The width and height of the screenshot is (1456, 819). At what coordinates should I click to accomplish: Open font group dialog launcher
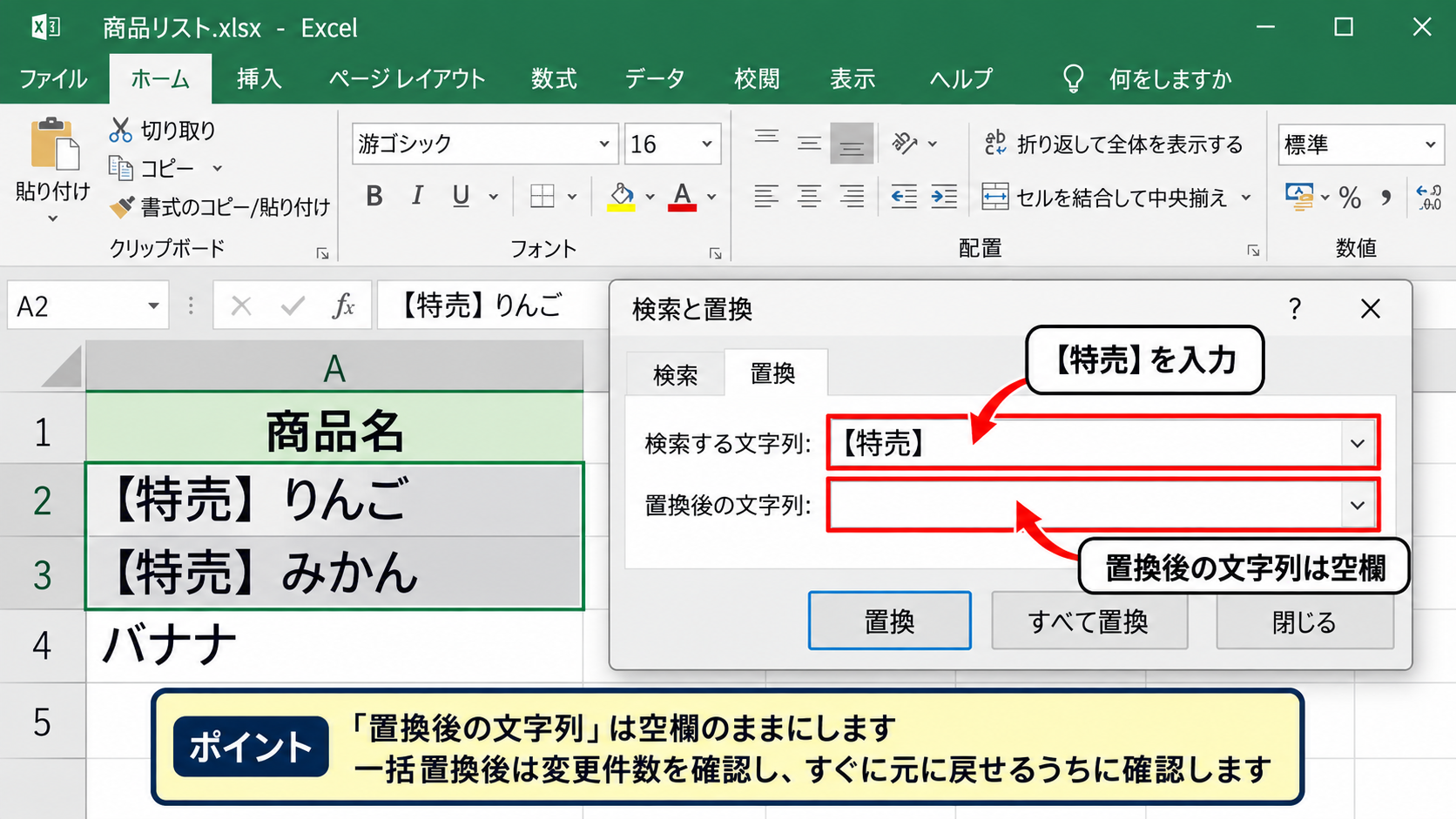click(716, 253)
